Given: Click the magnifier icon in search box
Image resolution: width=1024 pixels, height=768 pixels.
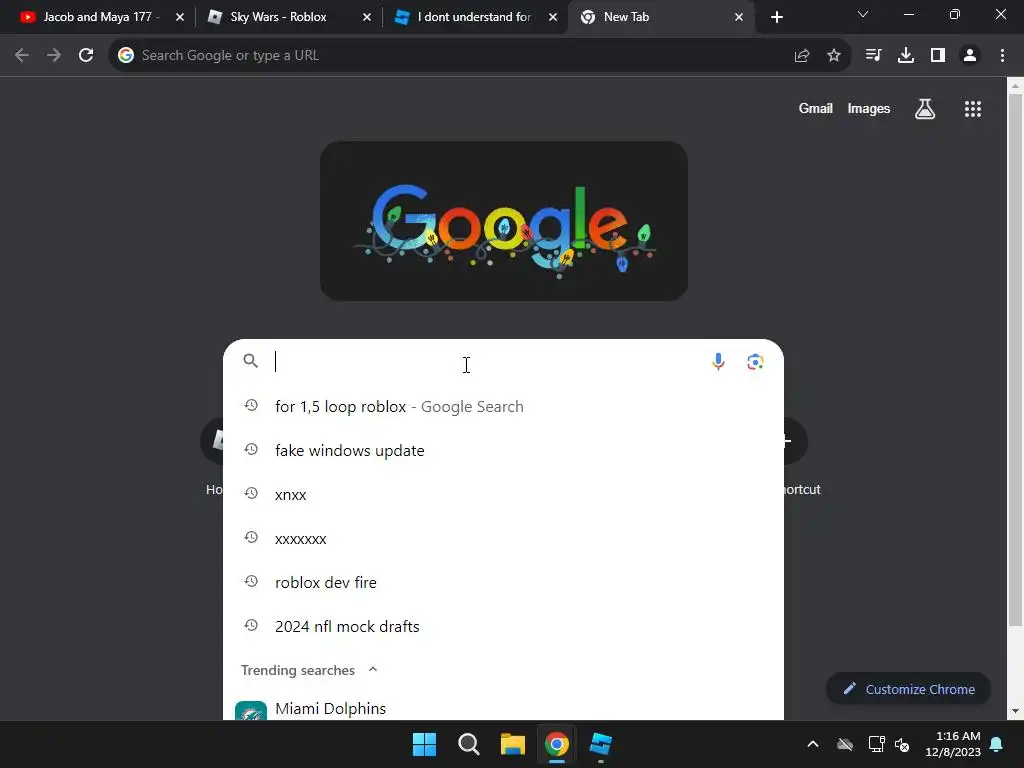Looking at the screenshot, I should (251, 360).
